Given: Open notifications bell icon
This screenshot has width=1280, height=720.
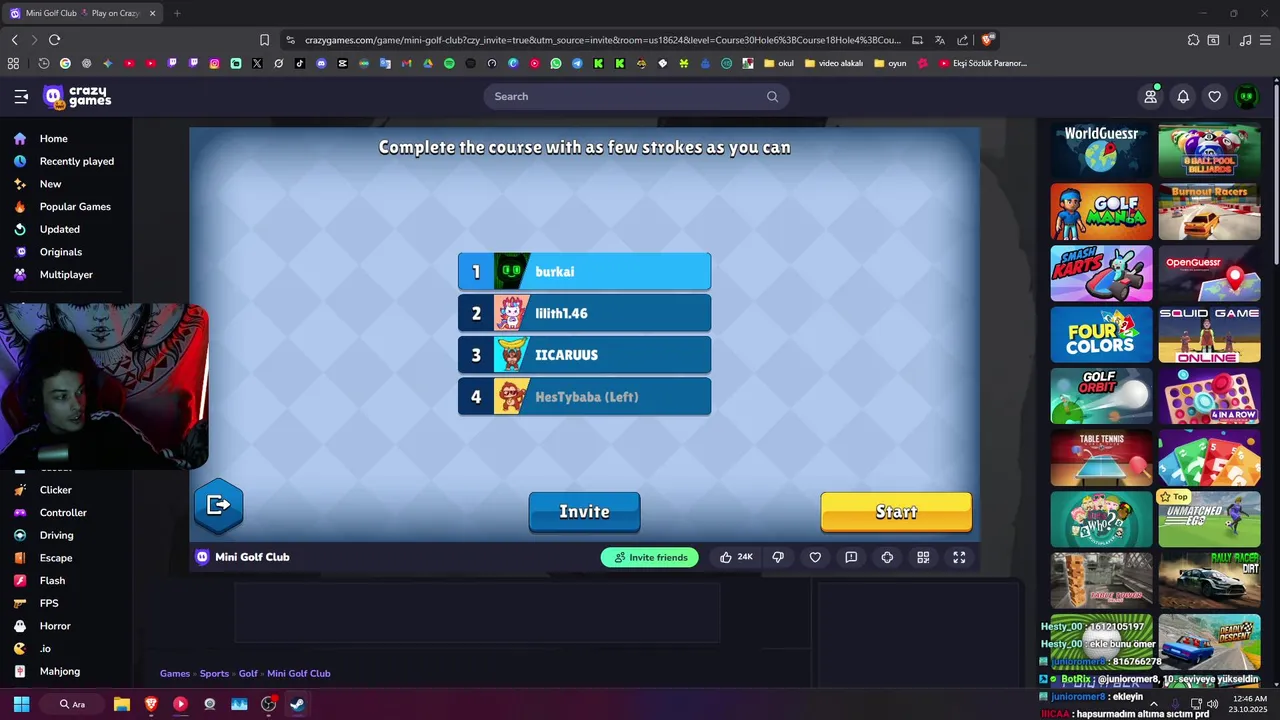Looking at the screenshot, I should point(1183,96).
